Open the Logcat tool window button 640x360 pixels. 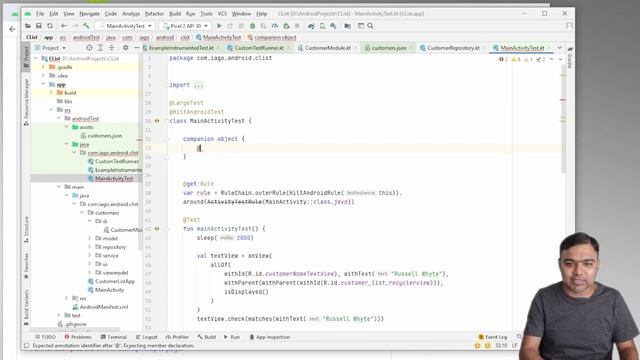pyautogui.click(x=147, y=337)
